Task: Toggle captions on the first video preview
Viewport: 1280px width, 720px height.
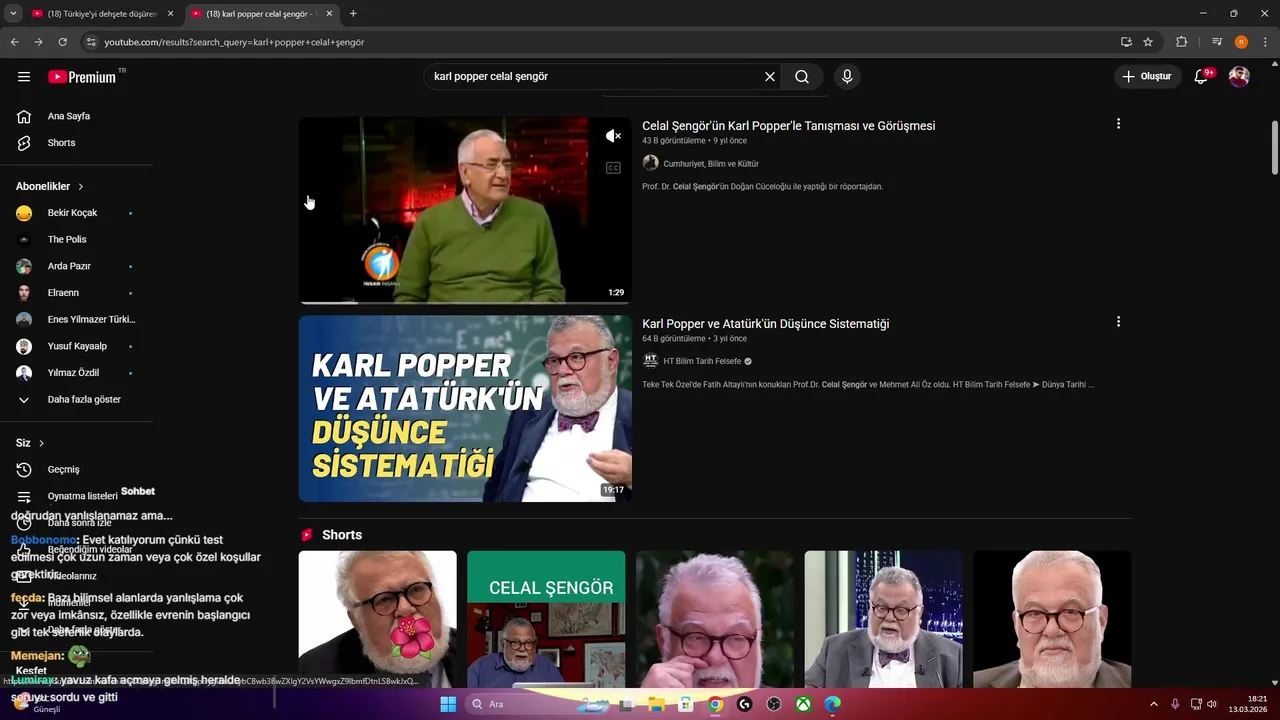Action: coord(613,168)
